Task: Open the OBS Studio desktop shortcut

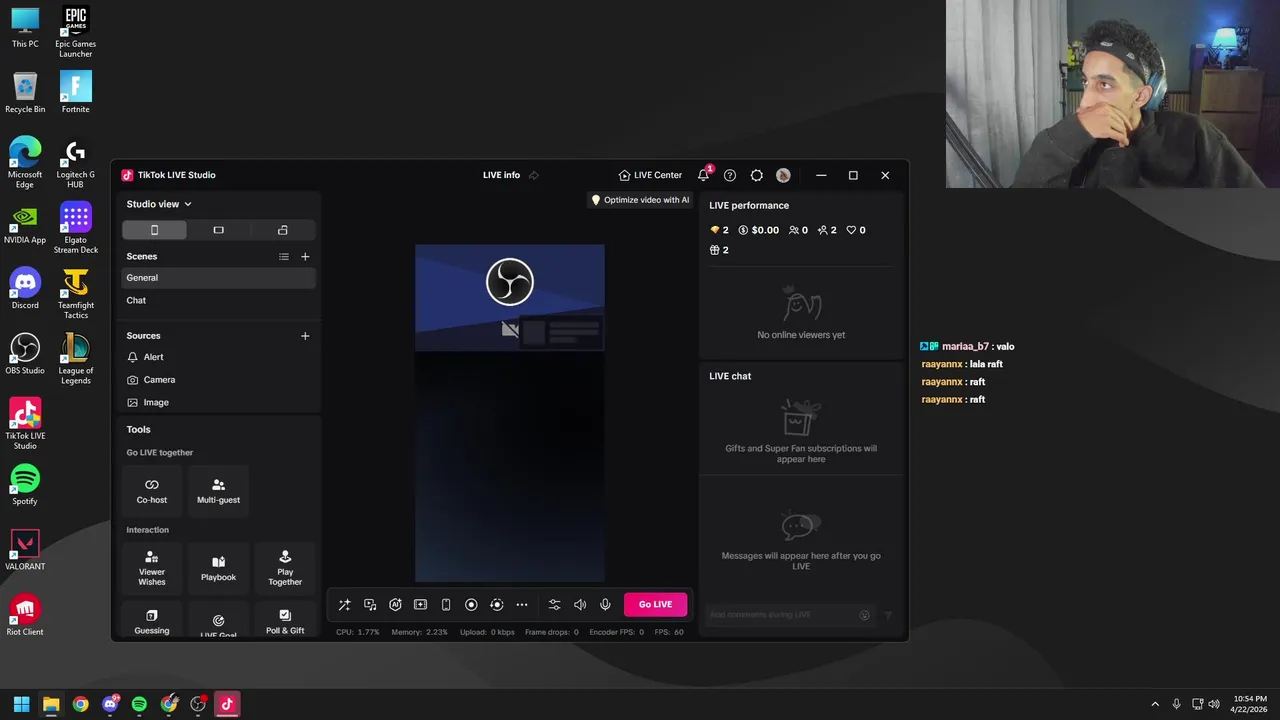Action: (25, 354)
